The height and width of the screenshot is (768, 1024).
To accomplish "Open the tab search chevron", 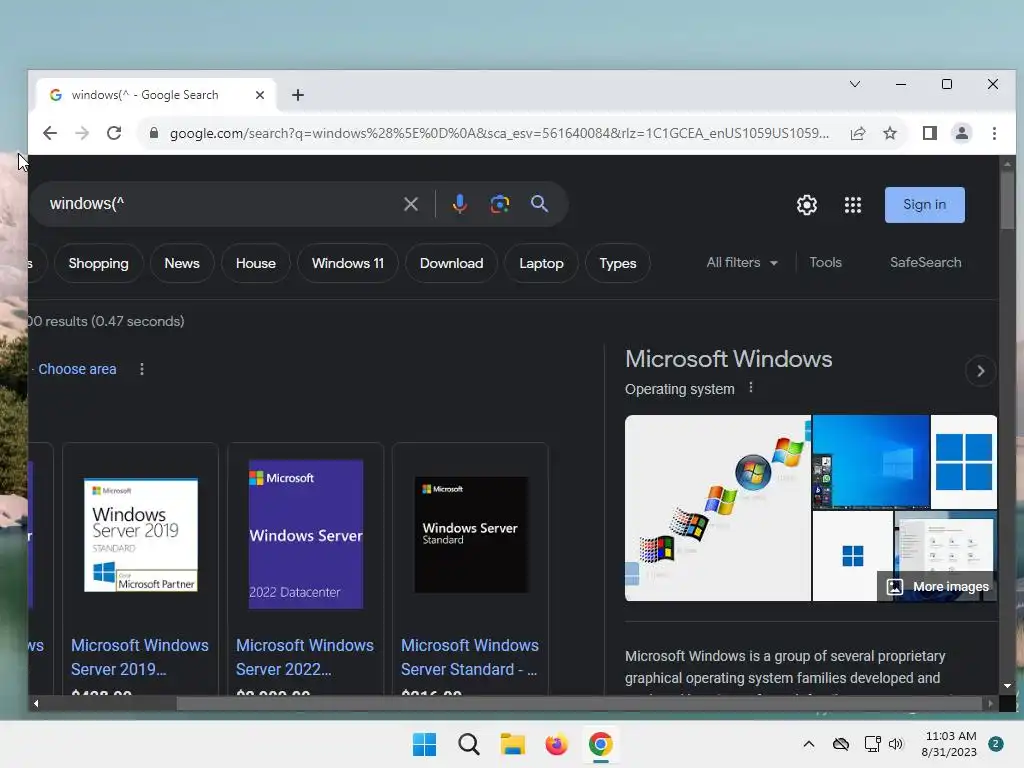I will click(855, 84).
